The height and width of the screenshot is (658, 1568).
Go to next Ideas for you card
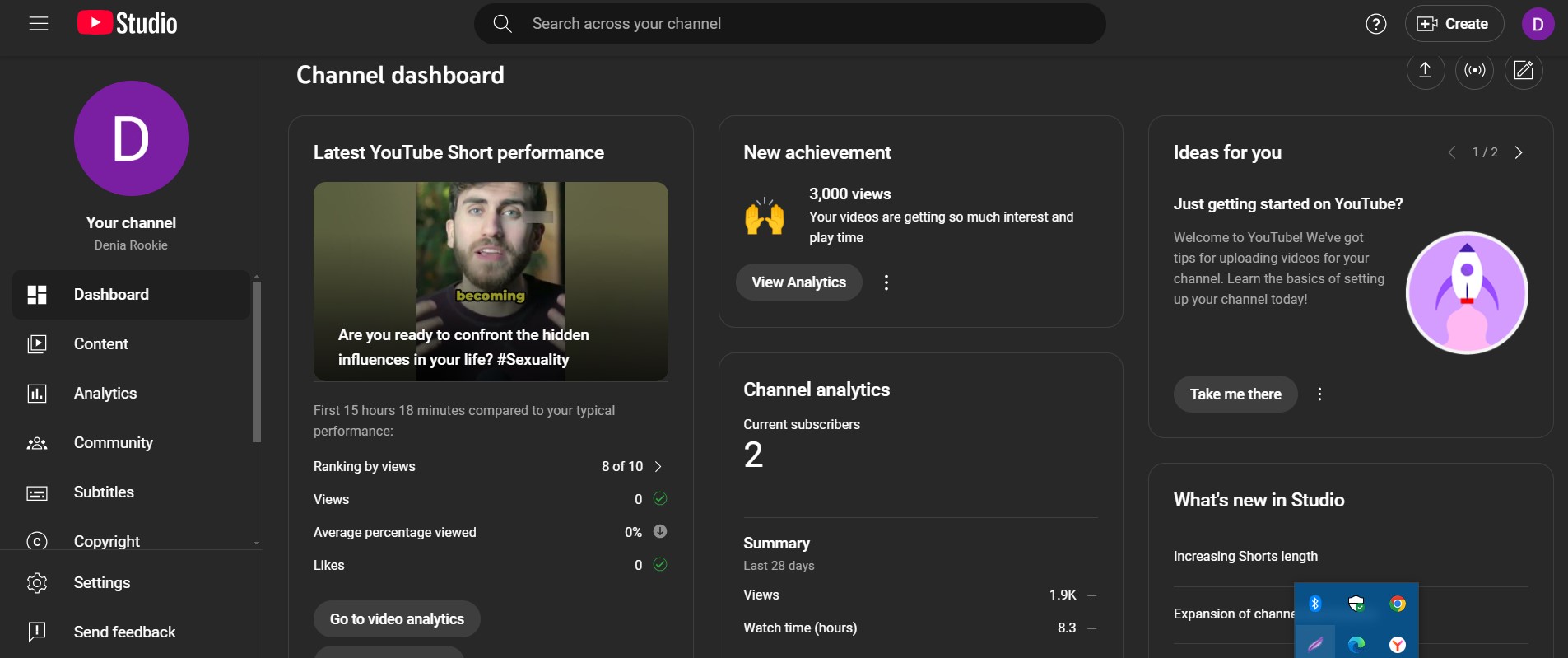click(x=1519, y=152)
